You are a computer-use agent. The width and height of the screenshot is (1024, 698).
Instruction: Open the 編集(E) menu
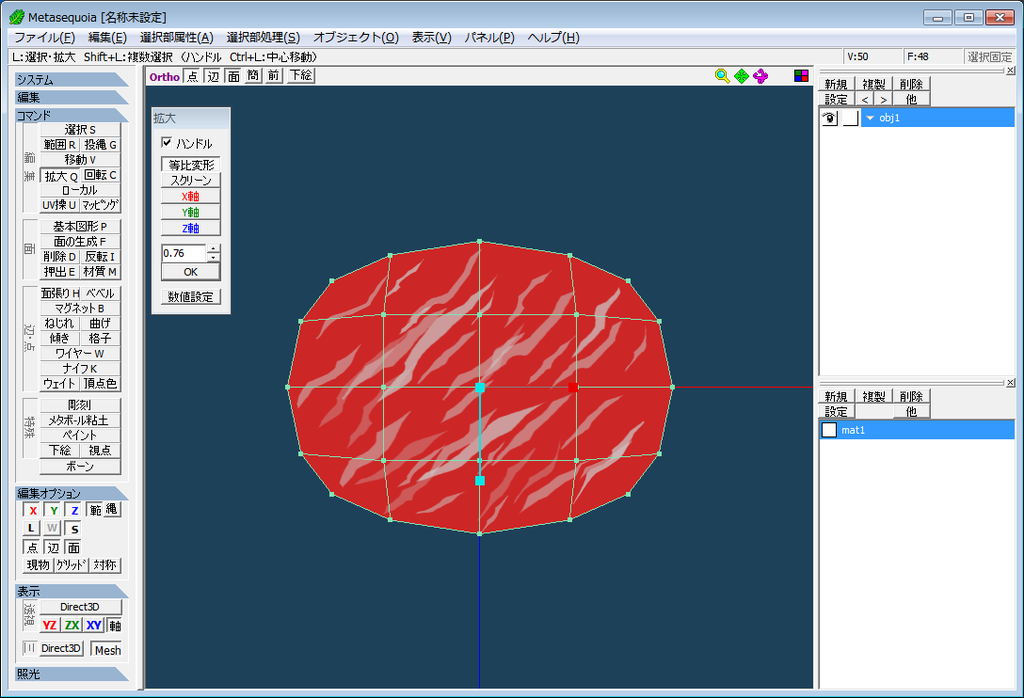click(x=107, y=37)
